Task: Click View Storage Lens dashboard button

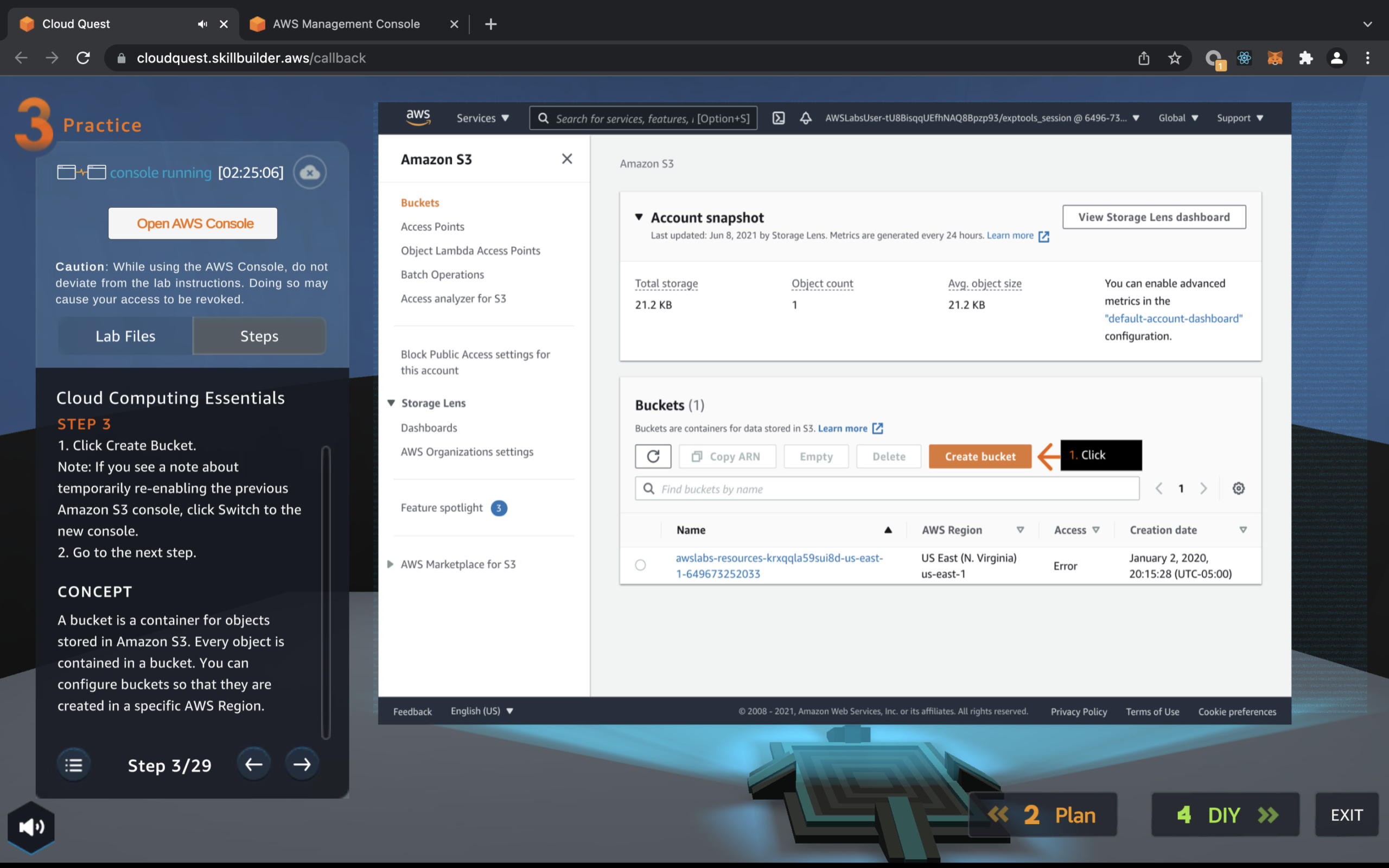Action: [x=1154, y=217]
